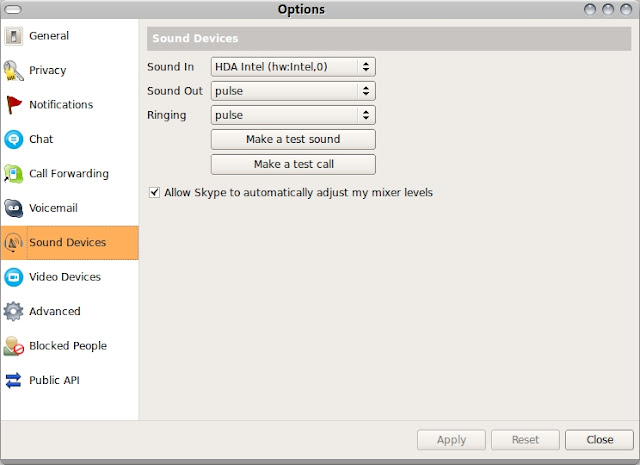The width and height of the screenshot is (640, 465).
Task: Click Make a test call button
Action: 293,164
